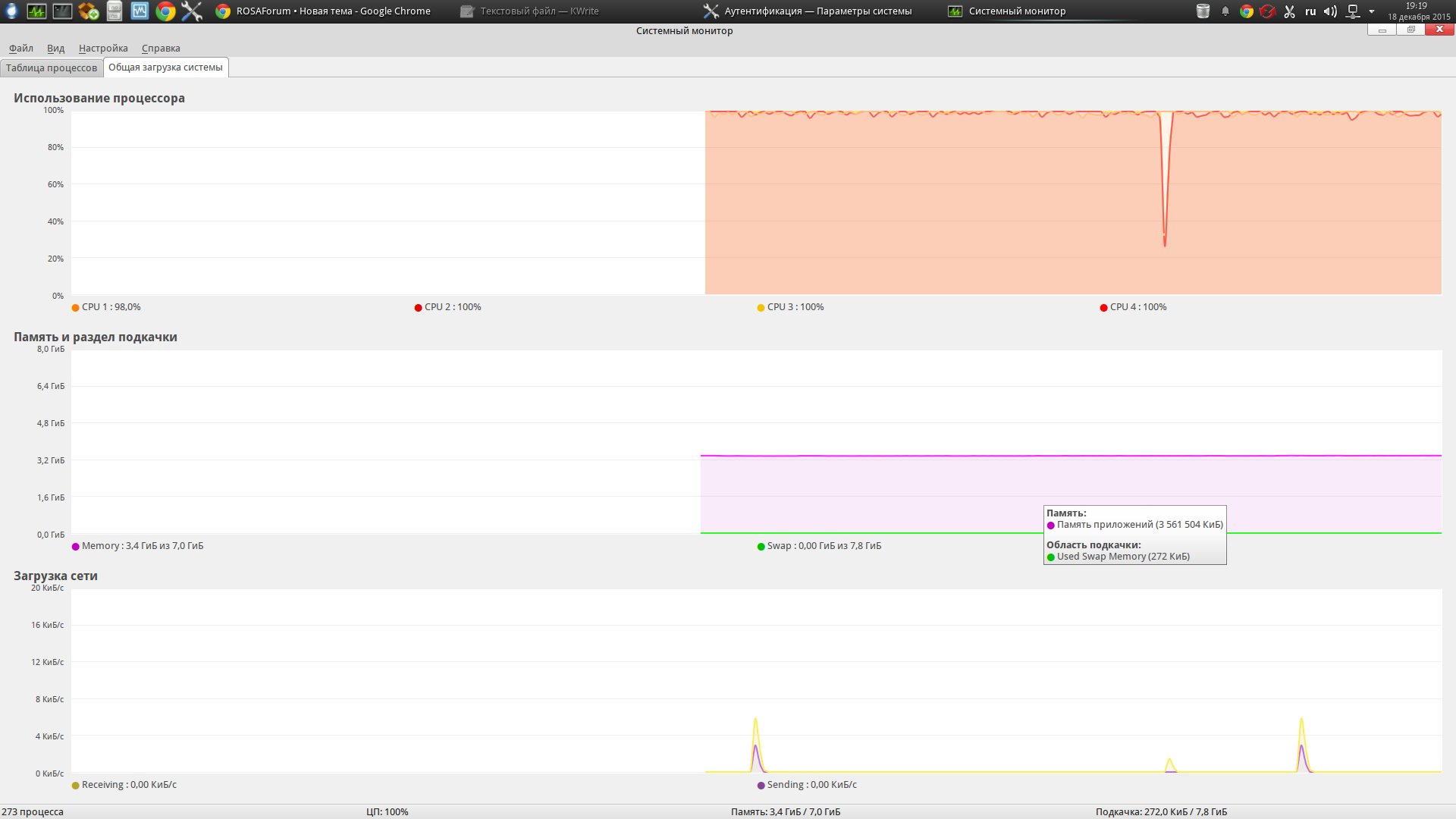
Task: Open the trash bin in system tray
Action: (1203, 11)
